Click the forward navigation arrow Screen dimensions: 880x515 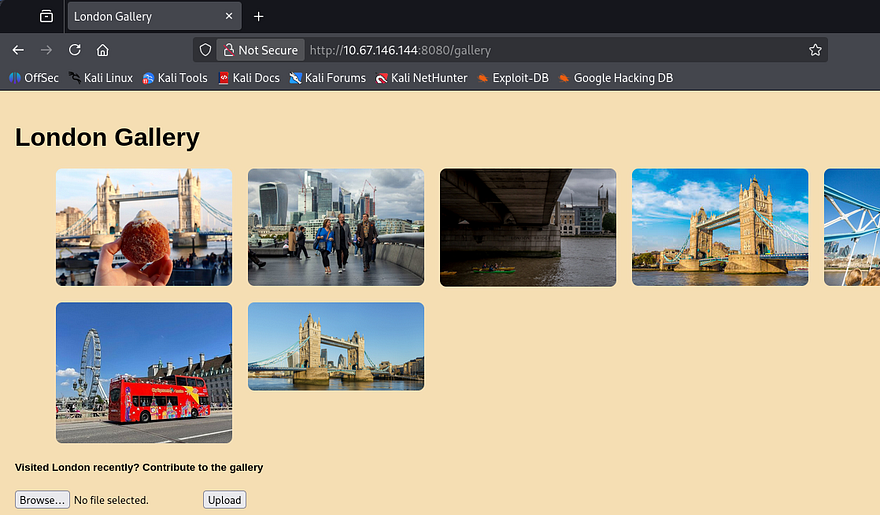coord(46,50)
